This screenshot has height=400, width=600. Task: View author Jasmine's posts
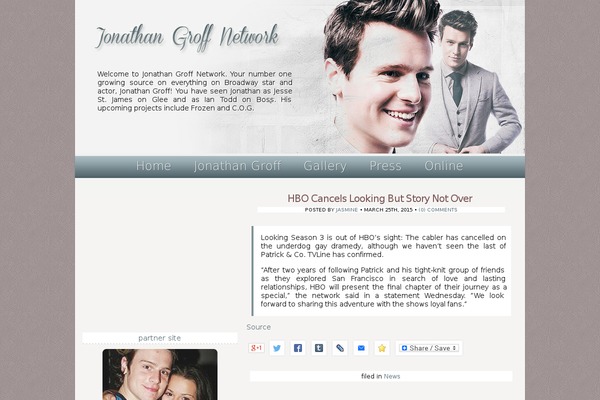pos(347,210)
